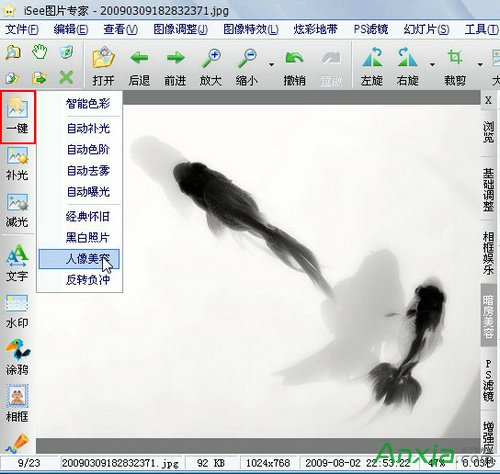Switch to the 基础调整 side tab
The width and height of the screenshot is (500, 474).
[488, 189]
